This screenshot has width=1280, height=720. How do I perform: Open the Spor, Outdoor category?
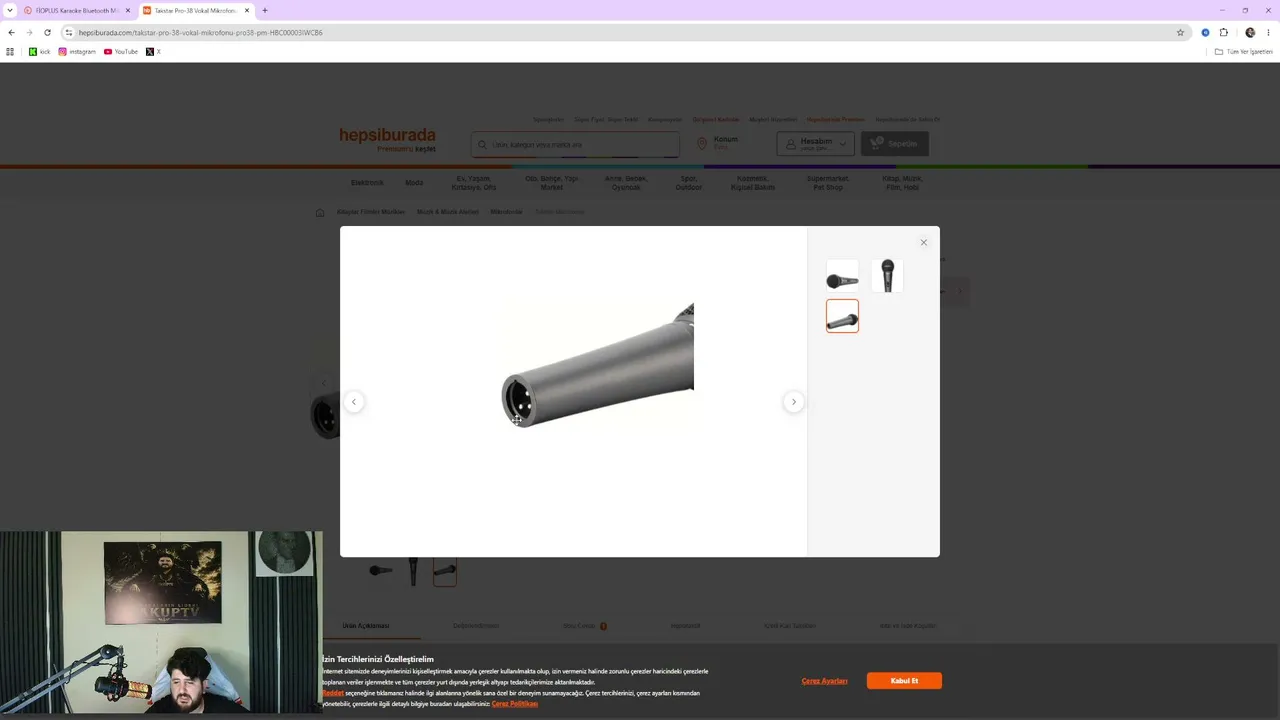688,183
